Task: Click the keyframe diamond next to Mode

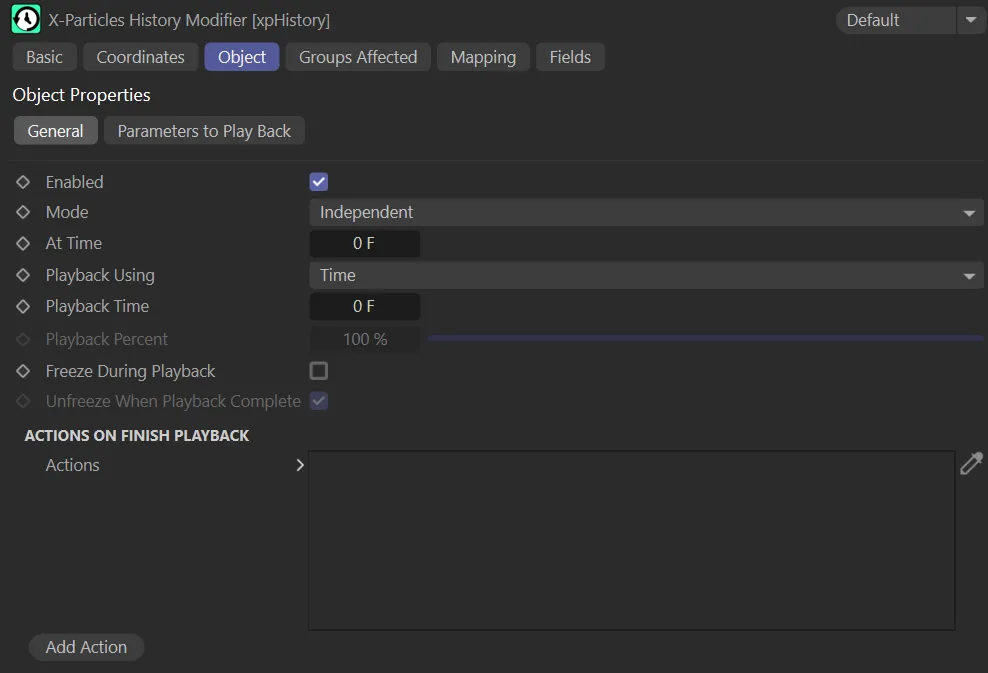Action: click(x=22, y=212)
